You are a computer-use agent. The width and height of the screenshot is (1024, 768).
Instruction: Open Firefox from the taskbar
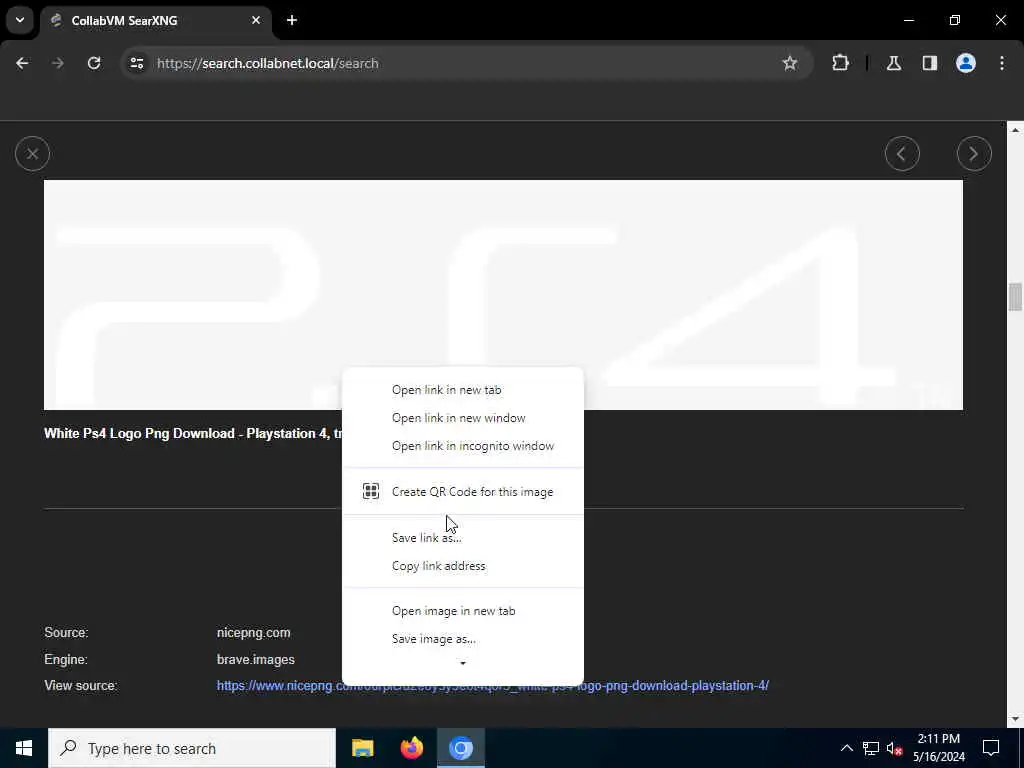pos(411,748)
